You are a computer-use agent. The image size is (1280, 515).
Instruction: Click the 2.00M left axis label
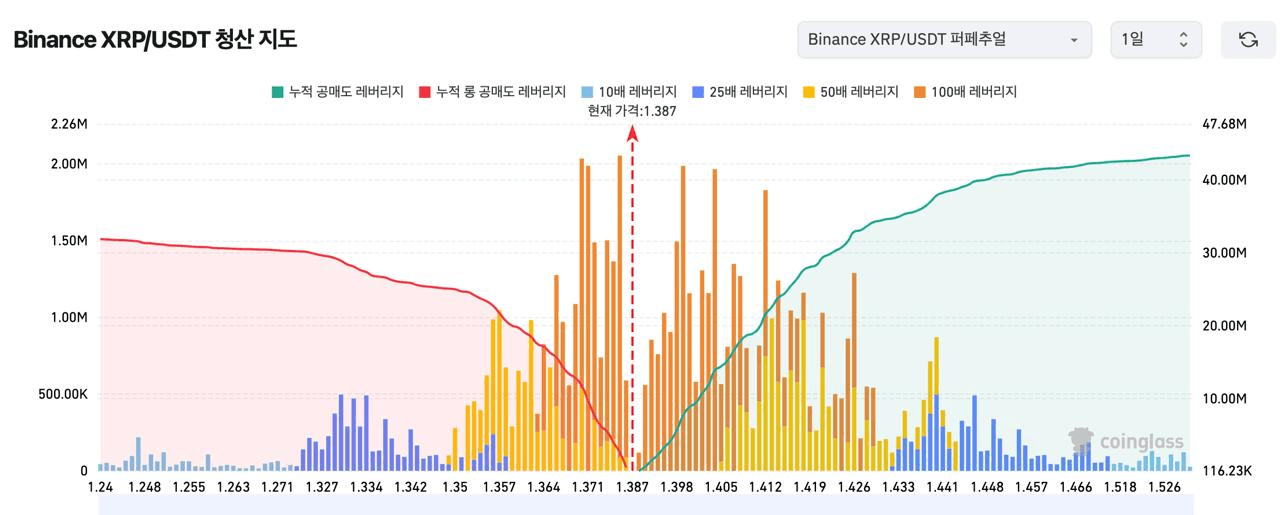[x=68, y=163]
